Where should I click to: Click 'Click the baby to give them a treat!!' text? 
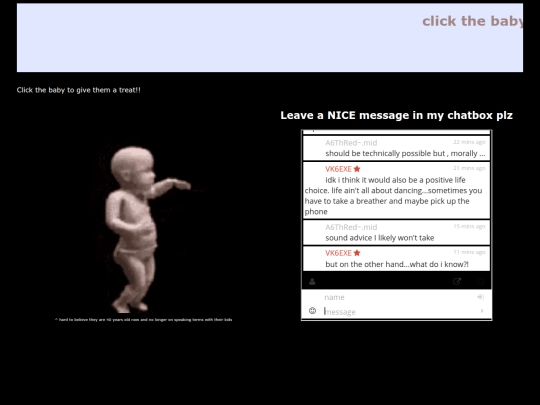(79, 90)
